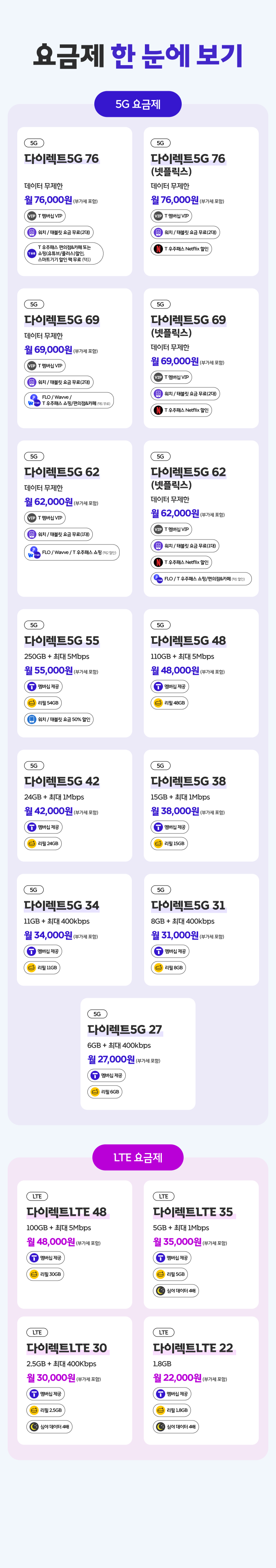Open the 다이렉트5G 42 plan title
The width and height of the screenshot is (276, 1568).
click(62, 781)
